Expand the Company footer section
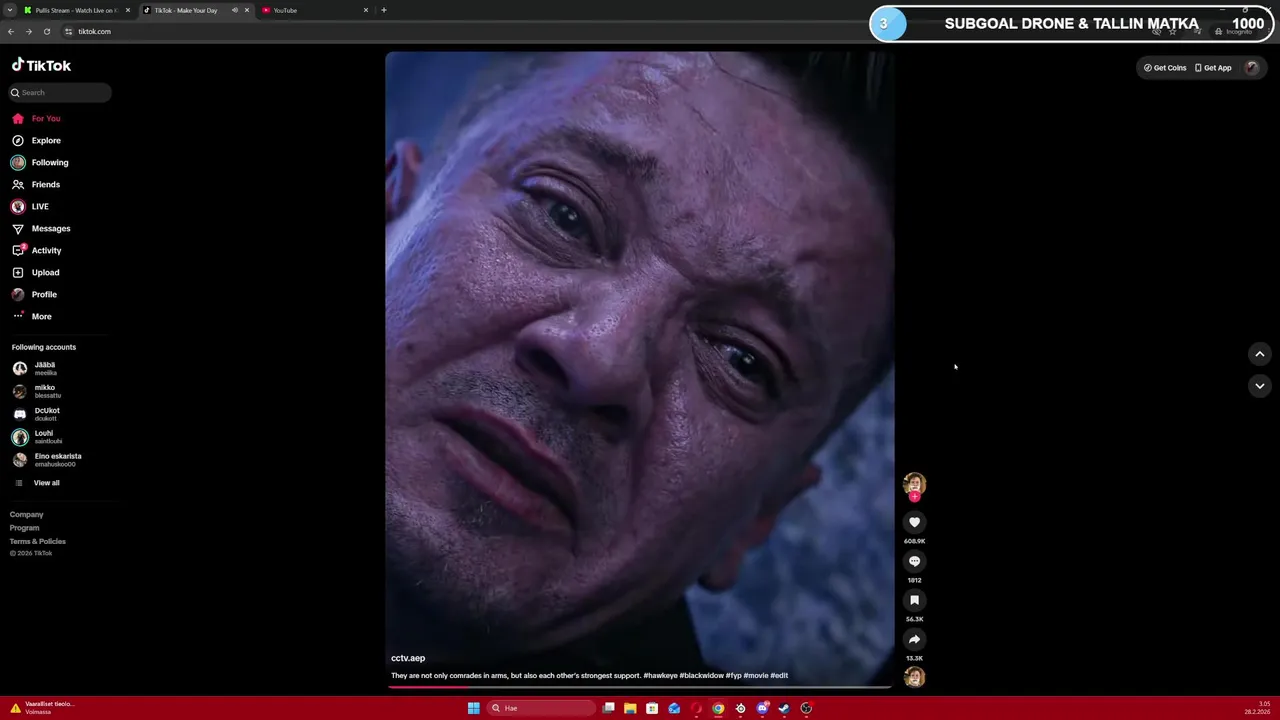Screen dimensions: 1280x720 [27, 514]
